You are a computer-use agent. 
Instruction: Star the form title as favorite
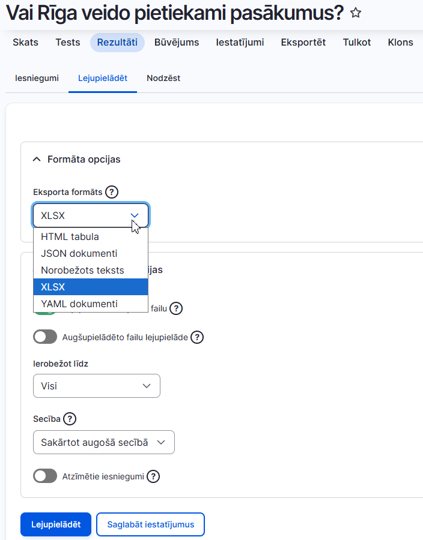click(355, 13)
